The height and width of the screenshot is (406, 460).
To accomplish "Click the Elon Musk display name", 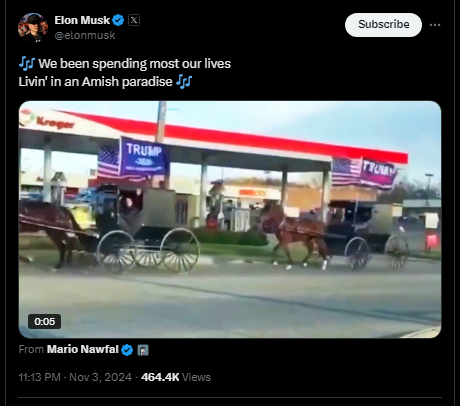I will coord(82,20).
